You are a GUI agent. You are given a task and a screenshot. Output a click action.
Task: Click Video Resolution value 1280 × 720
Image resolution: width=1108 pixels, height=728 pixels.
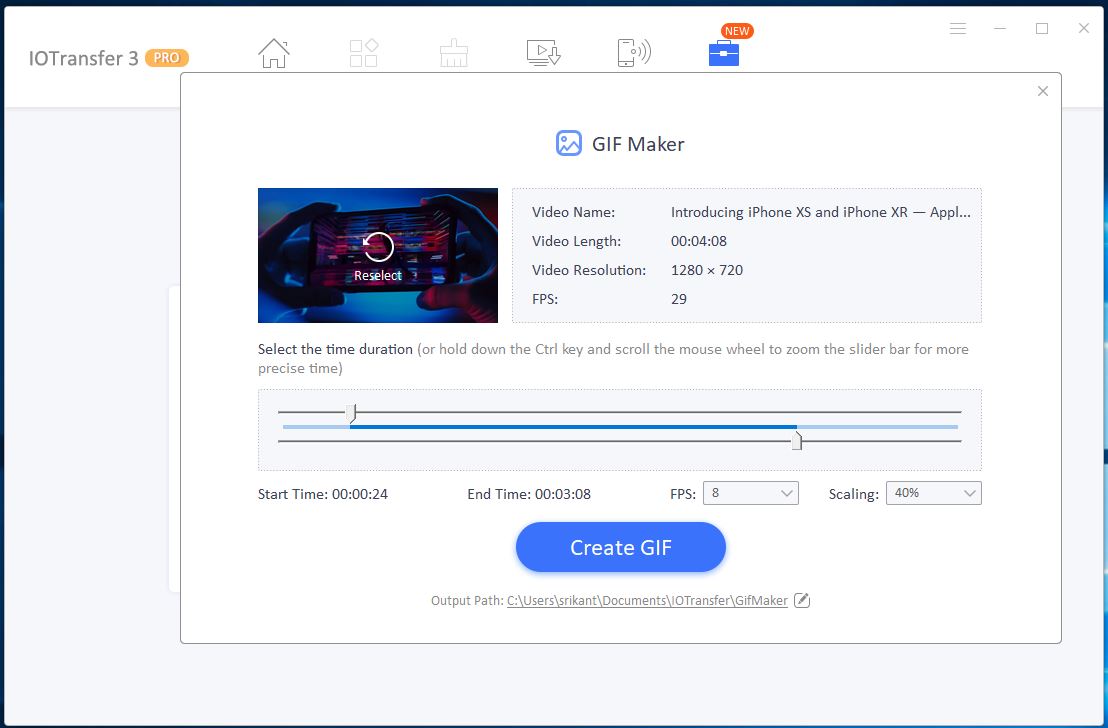(x=707, y=270)
